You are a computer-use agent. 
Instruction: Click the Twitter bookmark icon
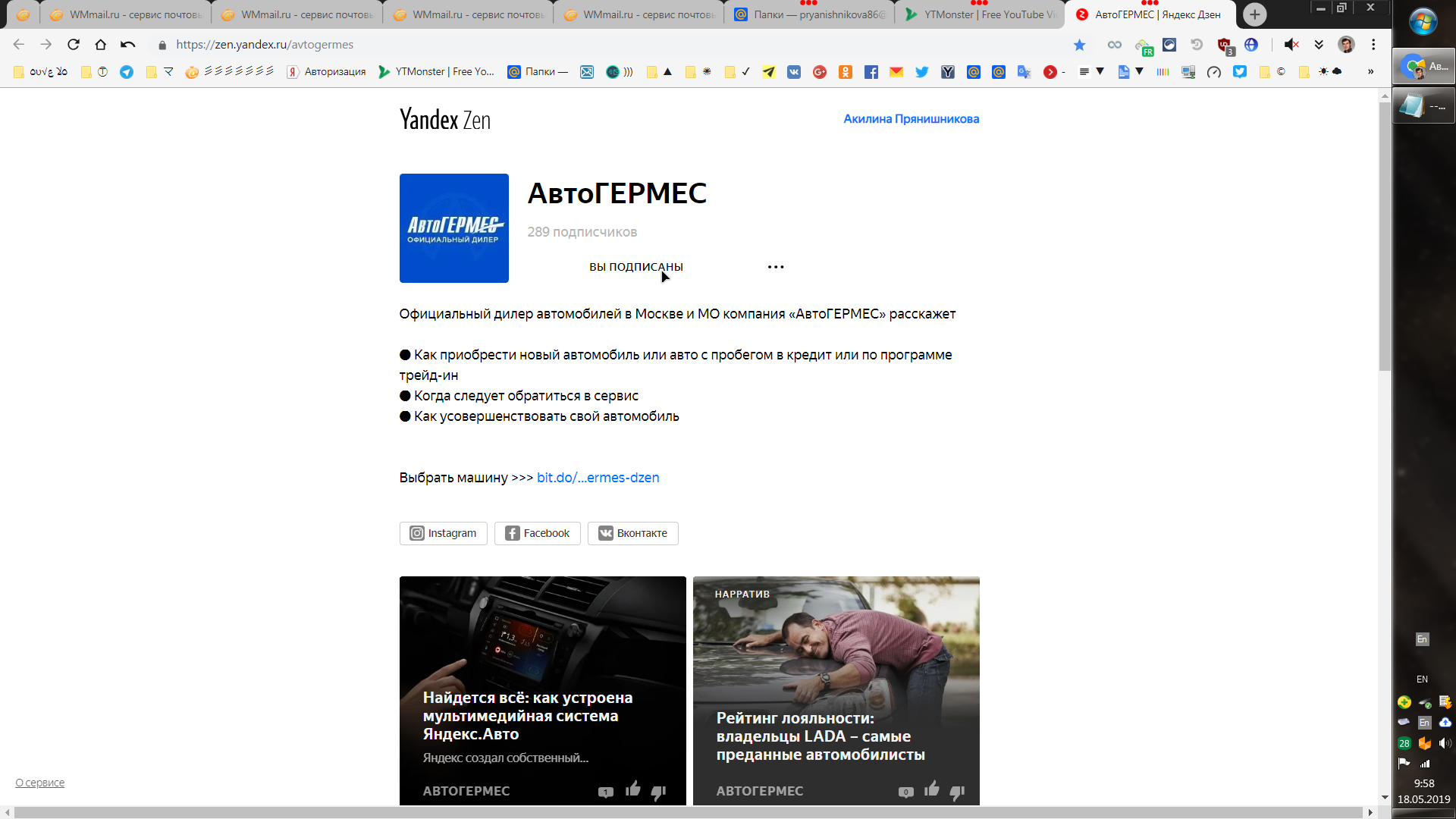[922, 72]
